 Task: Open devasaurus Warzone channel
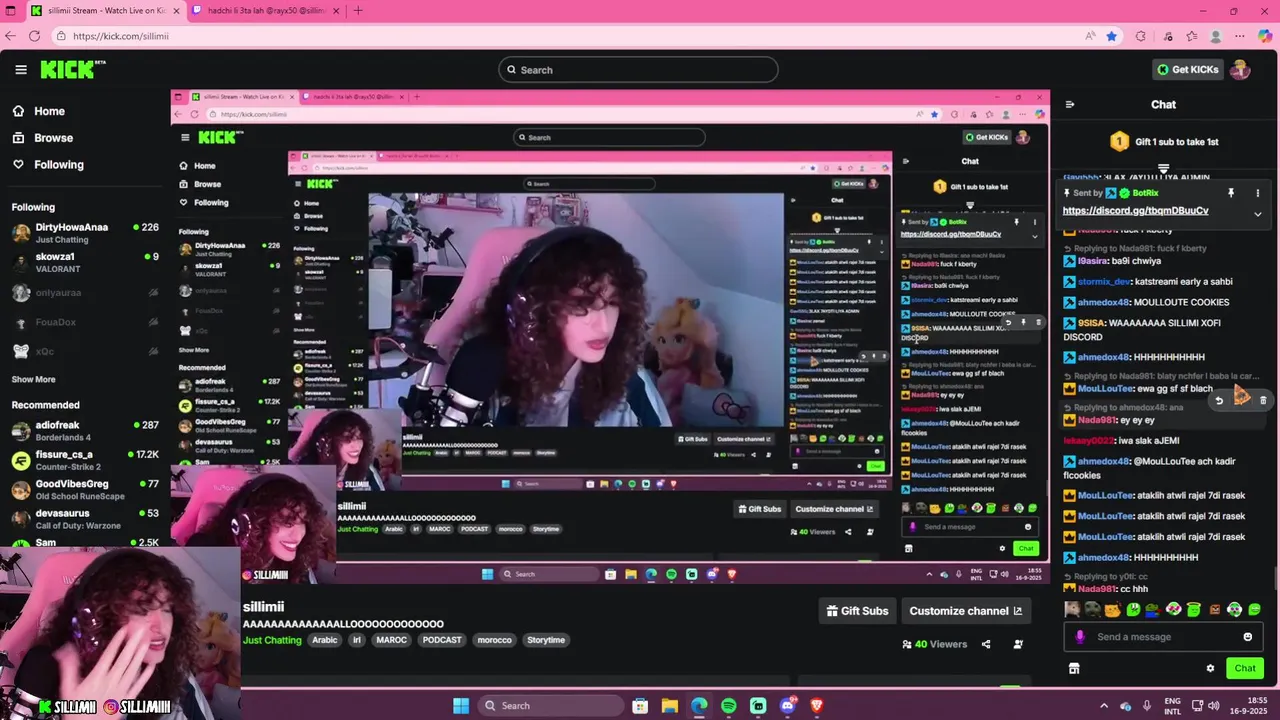pos(85,519)
